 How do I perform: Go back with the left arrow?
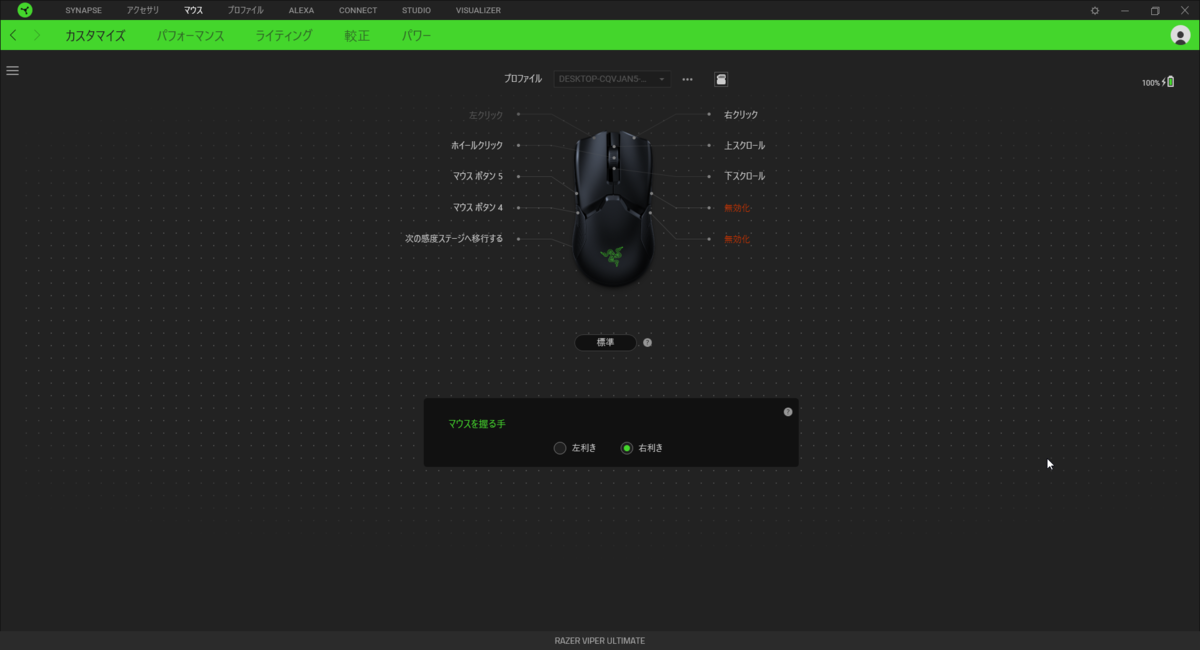[13, 35]
